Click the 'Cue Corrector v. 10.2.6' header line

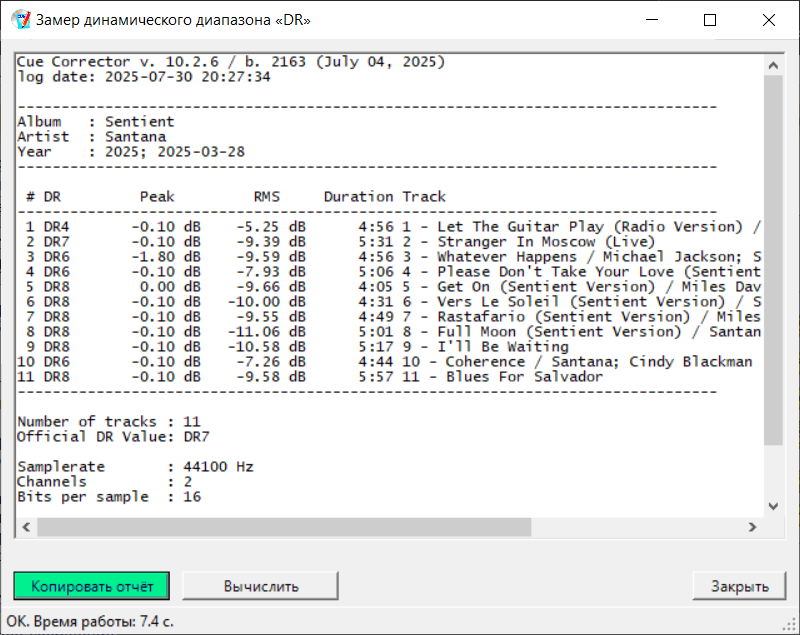pos(231,62)
